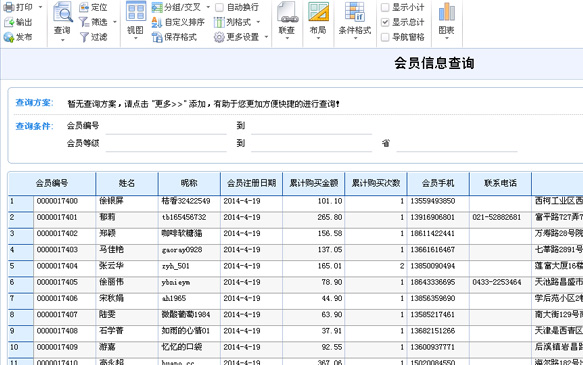Click the 姓名 column header
Viewport: 583px width, 365px height.
127,183
